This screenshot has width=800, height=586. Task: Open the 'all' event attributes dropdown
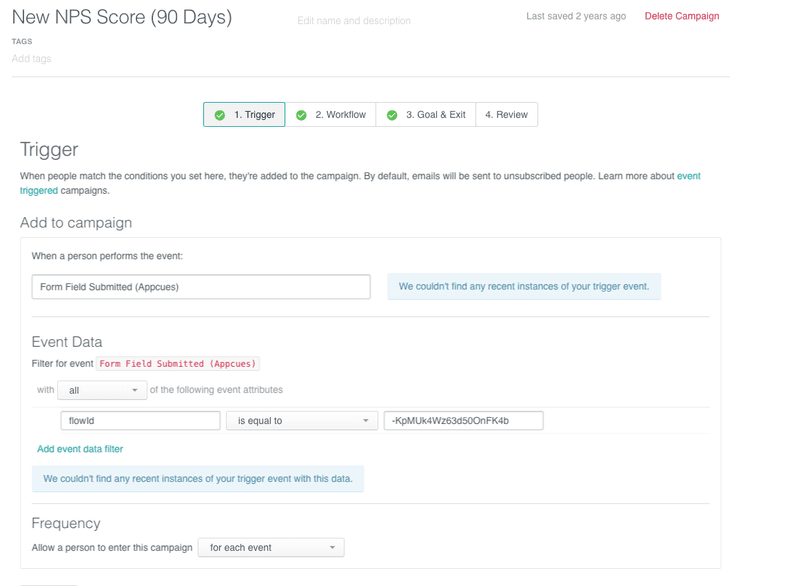tap(102, 390)
